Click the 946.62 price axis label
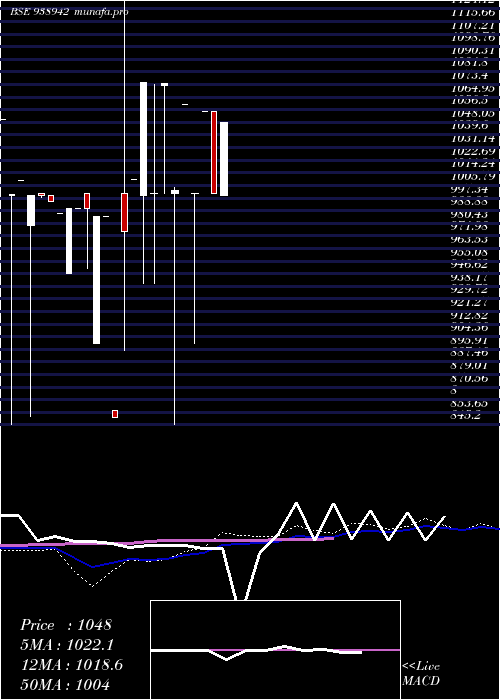This screenshot has width=500, height=700. point(469,265)
